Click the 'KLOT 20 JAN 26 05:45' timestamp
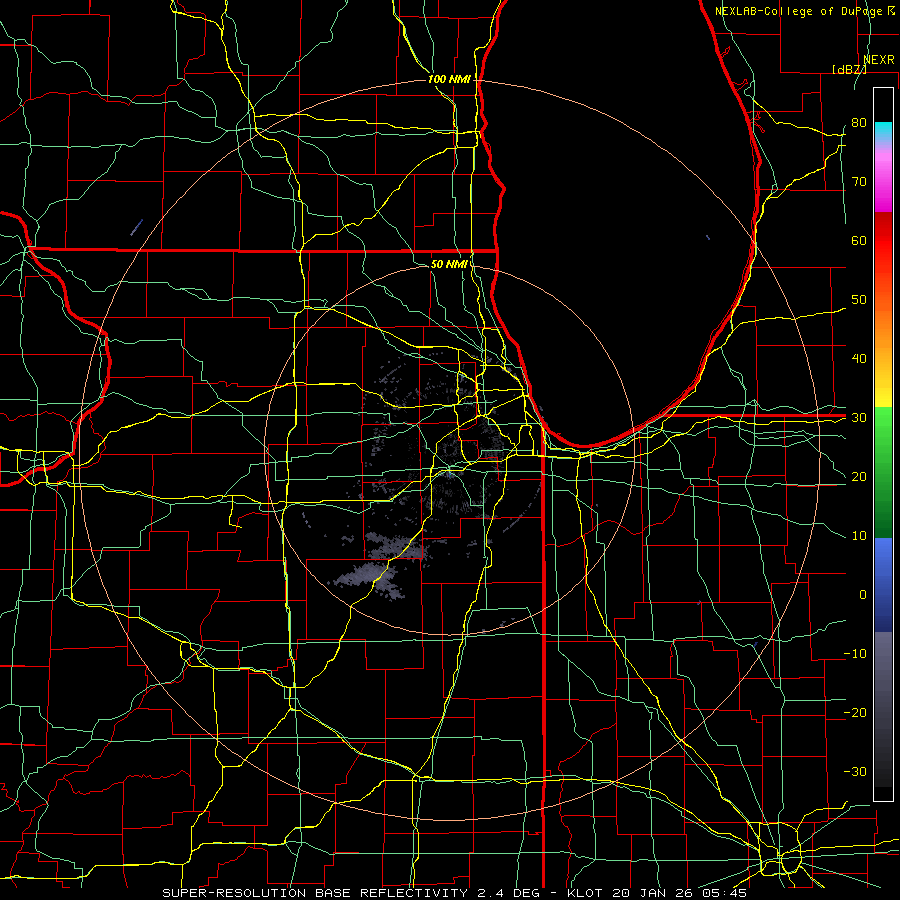This screenshot has height=900, width=900. [x=657, y=893]
